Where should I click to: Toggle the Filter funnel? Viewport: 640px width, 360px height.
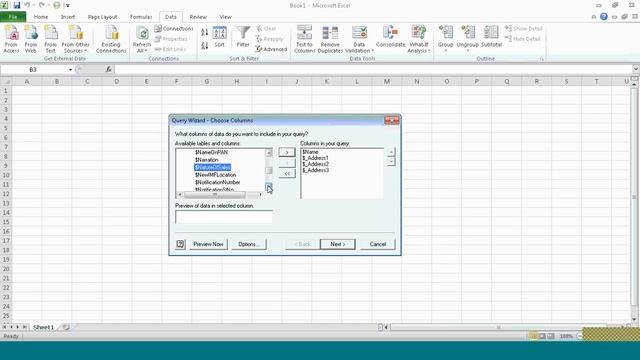pos(243,37)
